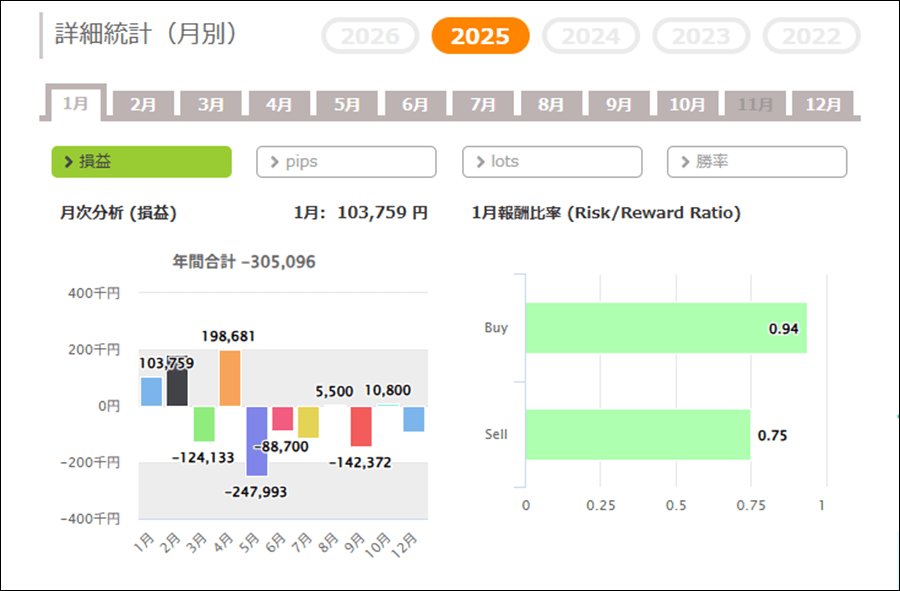
Task: Click the purple May bar labeled -247,993
Action: point(256,440)
